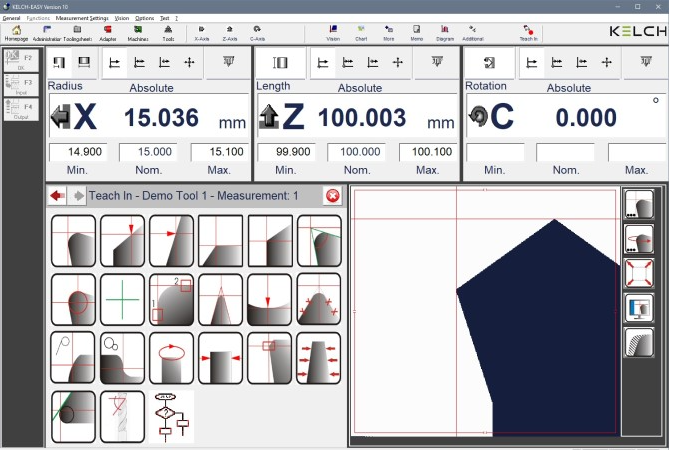
Task: Click the X Nom field showing 15.000
Action: point(148,152)
